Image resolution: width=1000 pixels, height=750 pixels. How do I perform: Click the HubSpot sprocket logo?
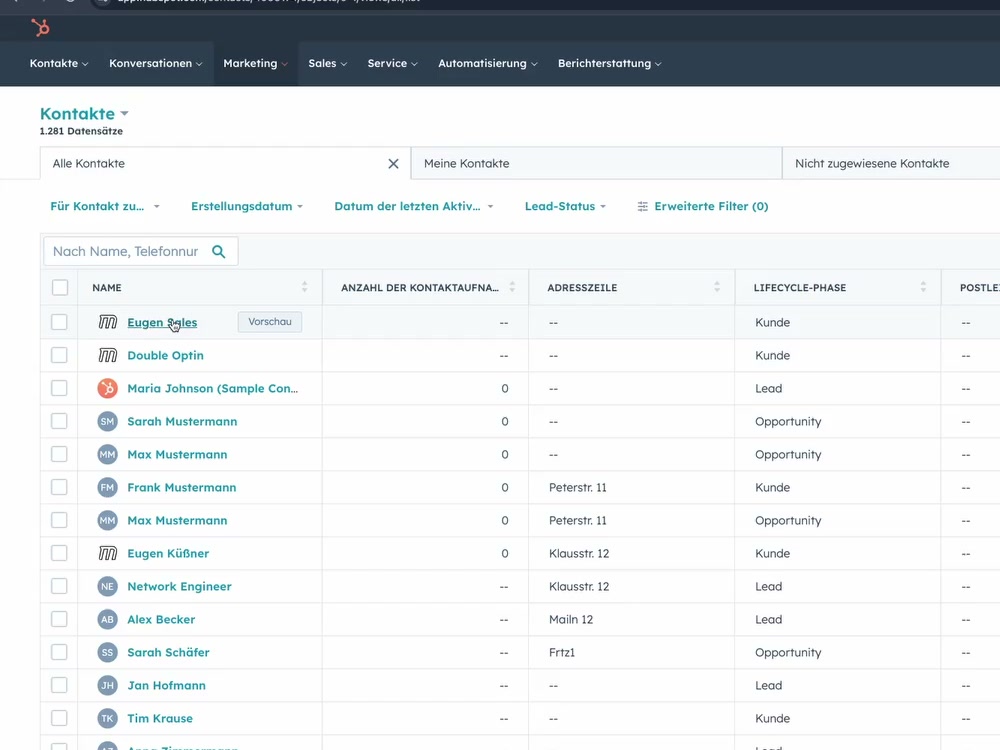pyautogui.click(x=39, y=28)
